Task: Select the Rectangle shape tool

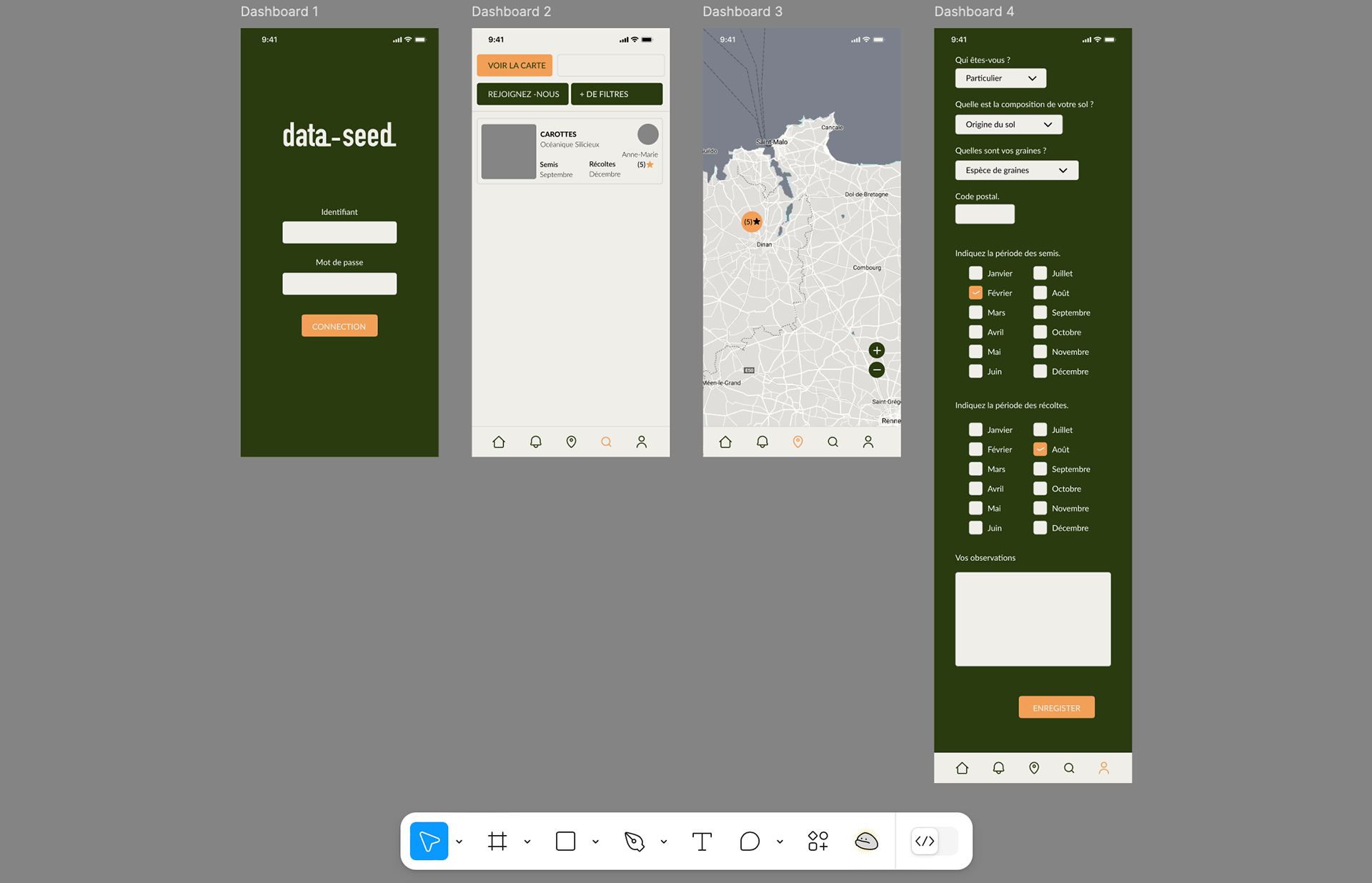Action: pos(565,841)
